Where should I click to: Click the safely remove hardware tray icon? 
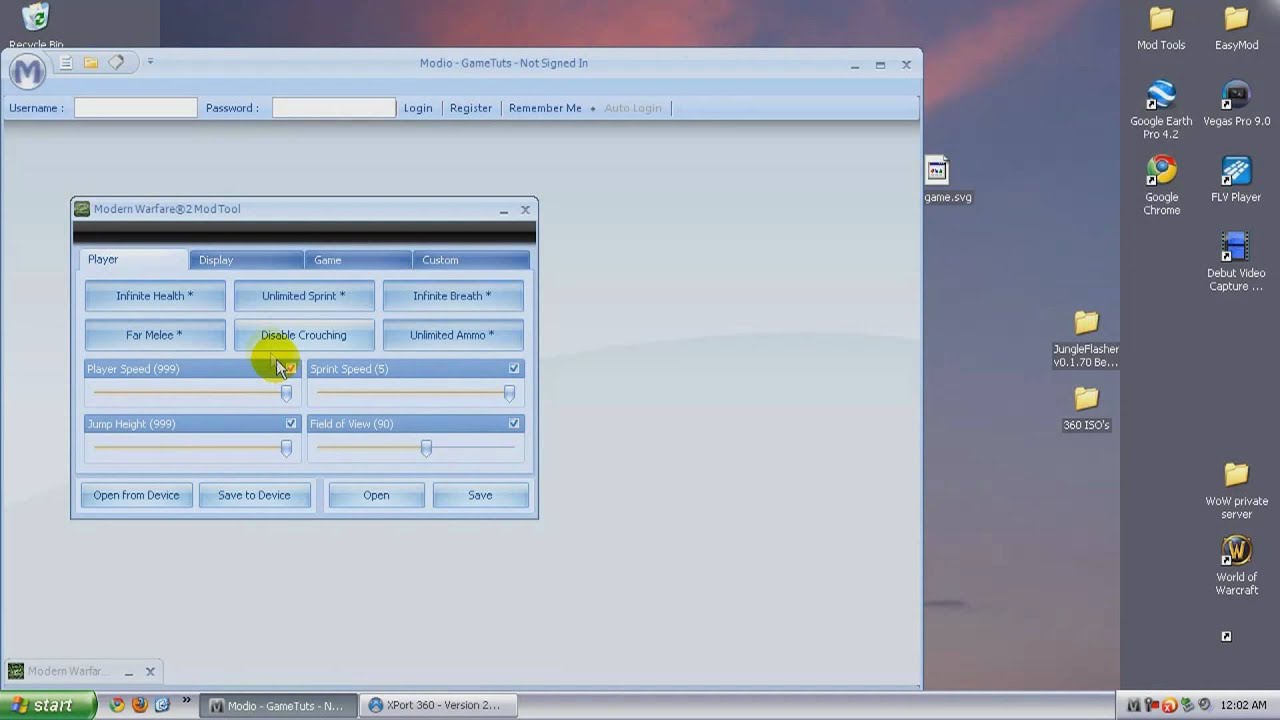pos(1187,705)
